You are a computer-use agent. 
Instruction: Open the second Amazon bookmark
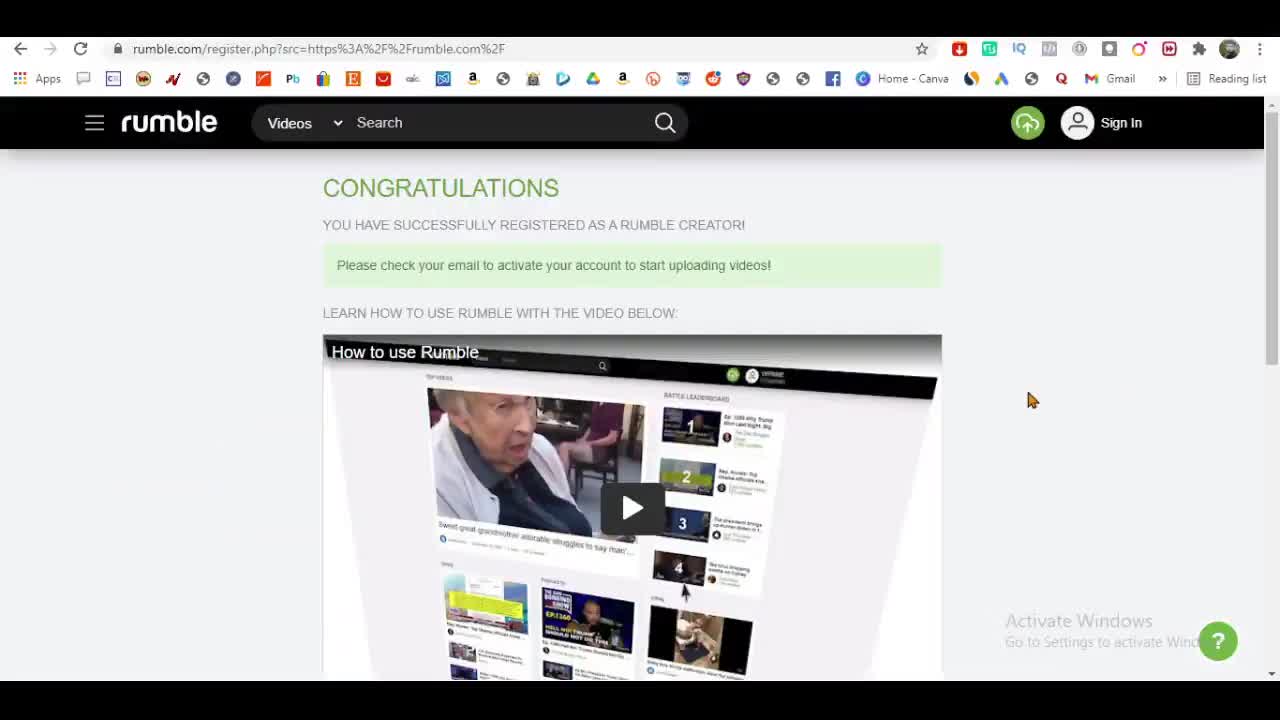[623, 79]
